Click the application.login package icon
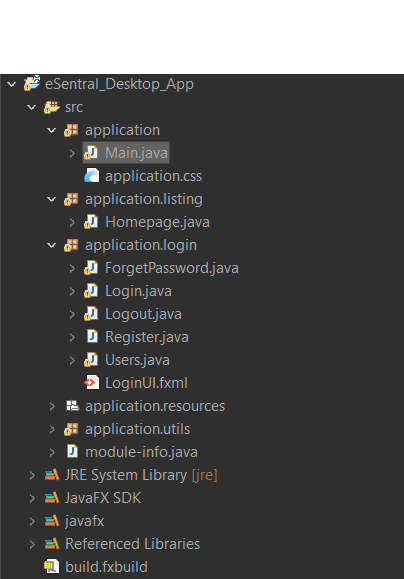This screenshot has height=579, width=404. pos(71,245)
